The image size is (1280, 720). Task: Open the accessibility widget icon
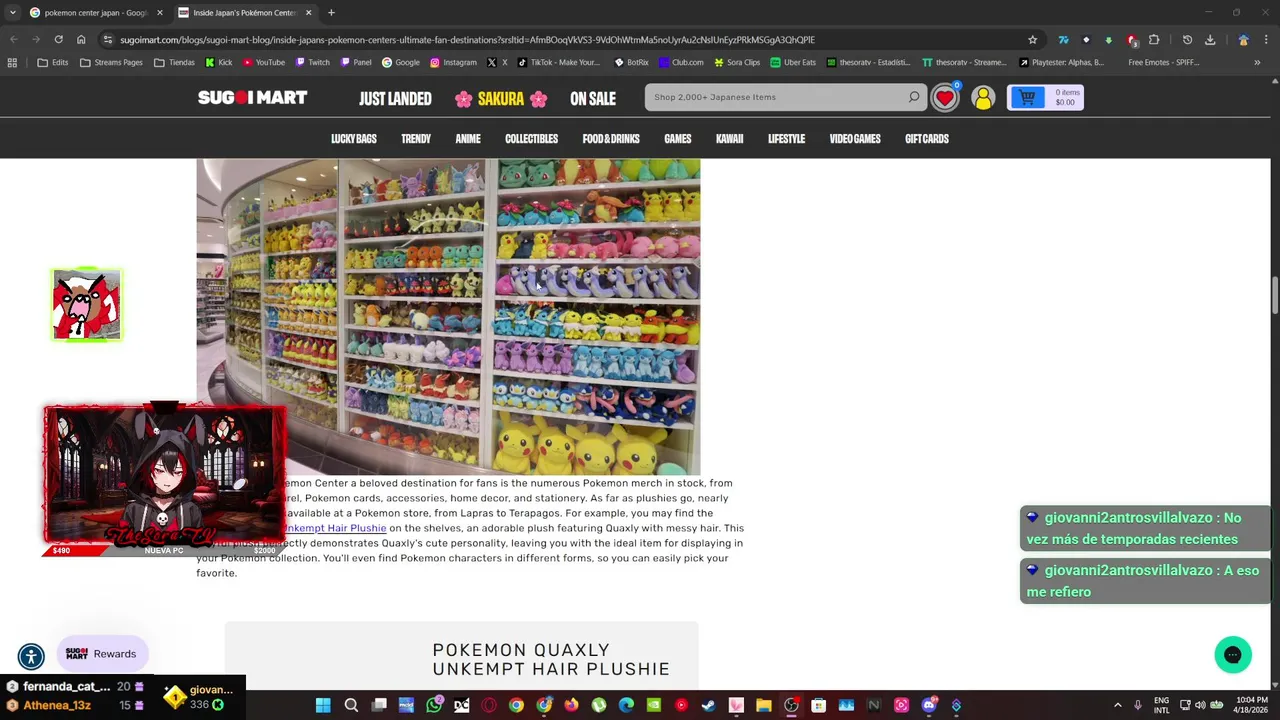(x=31, y=657)
